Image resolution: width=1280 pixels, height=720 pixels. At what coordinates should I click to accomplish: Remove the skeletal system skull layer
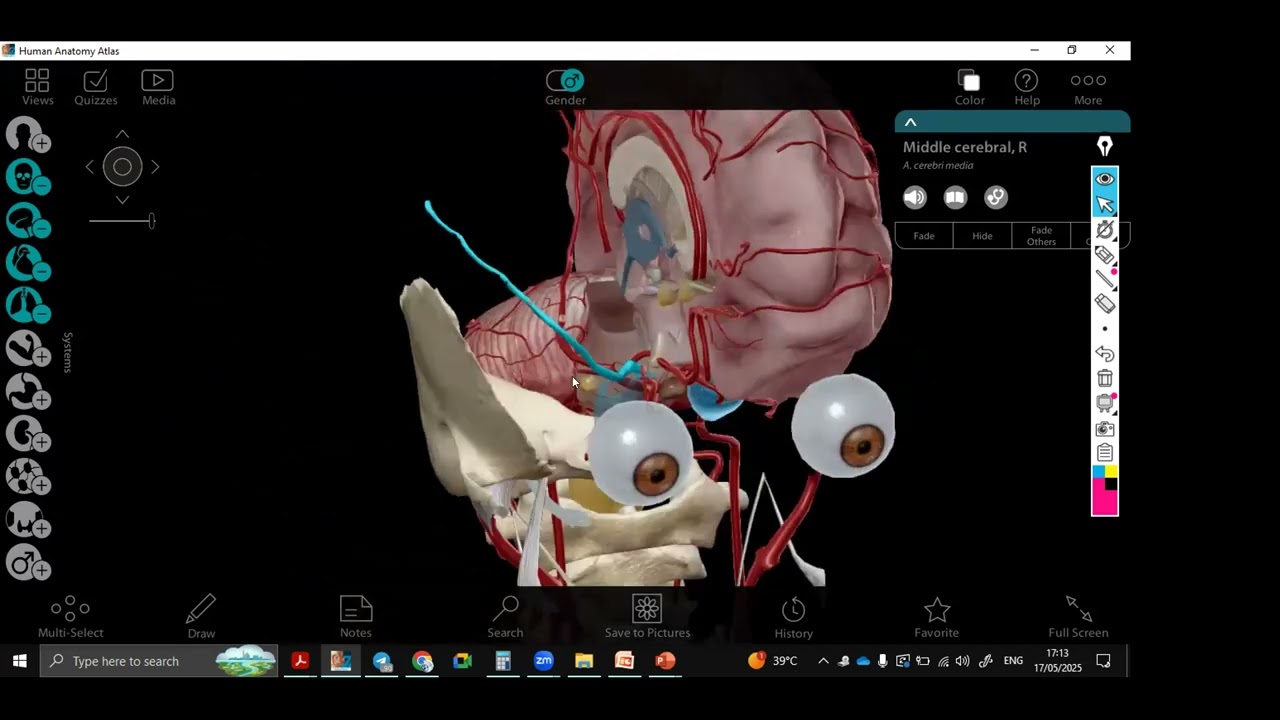click(x=28, y=178)
